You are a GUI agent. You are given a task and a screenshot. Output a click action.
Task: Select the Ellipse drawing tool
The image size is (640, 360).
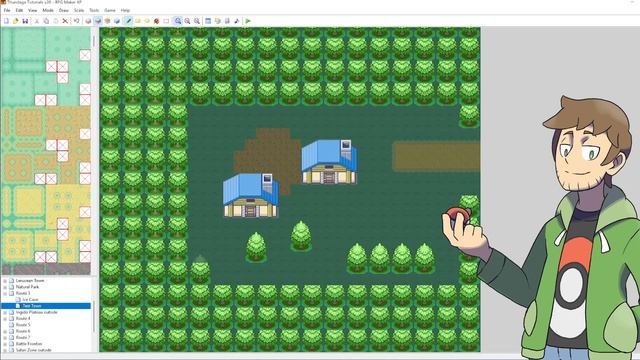coord(147,21)
